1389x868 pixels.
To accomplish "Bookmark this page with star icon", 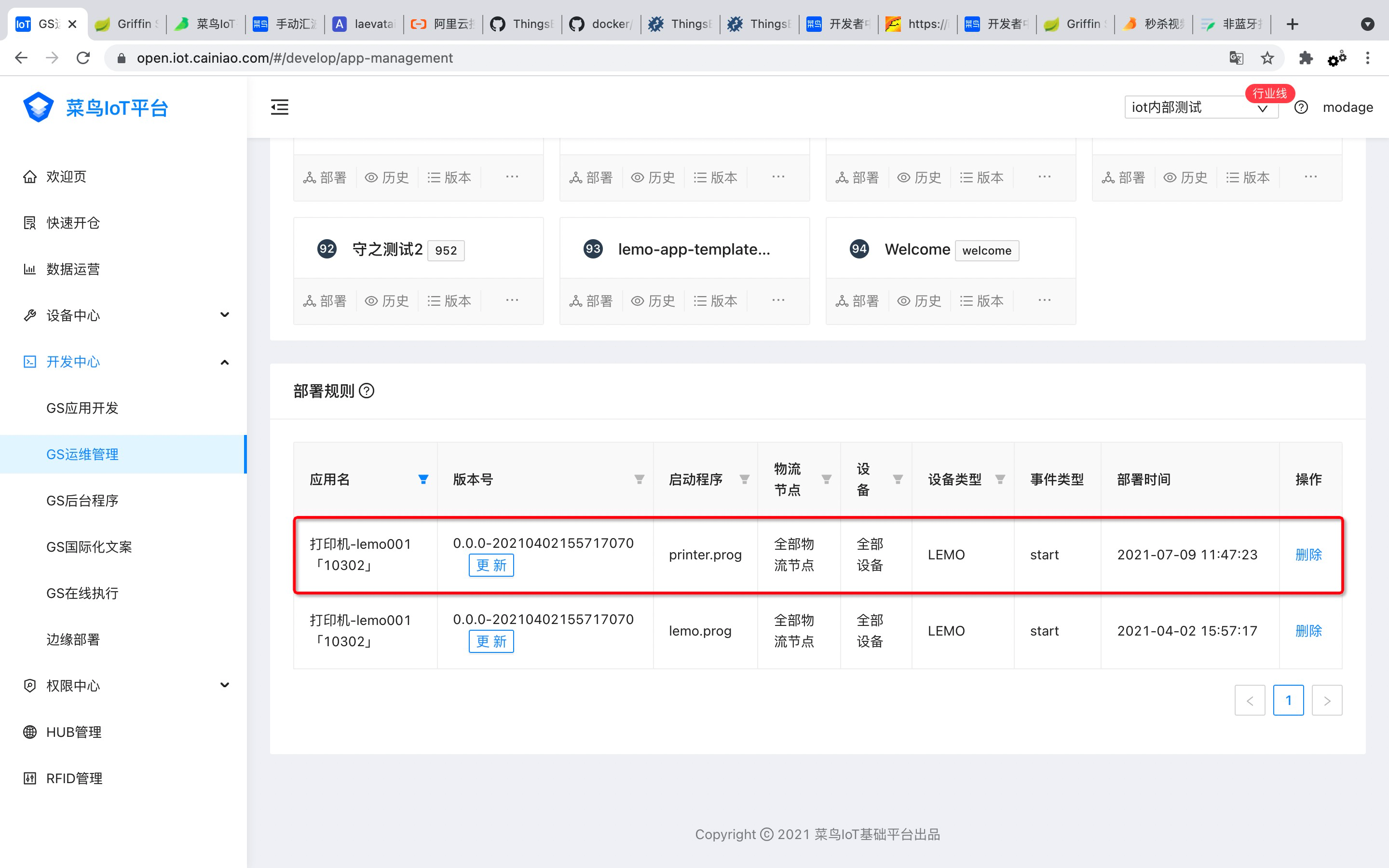I will point(1267,58).
